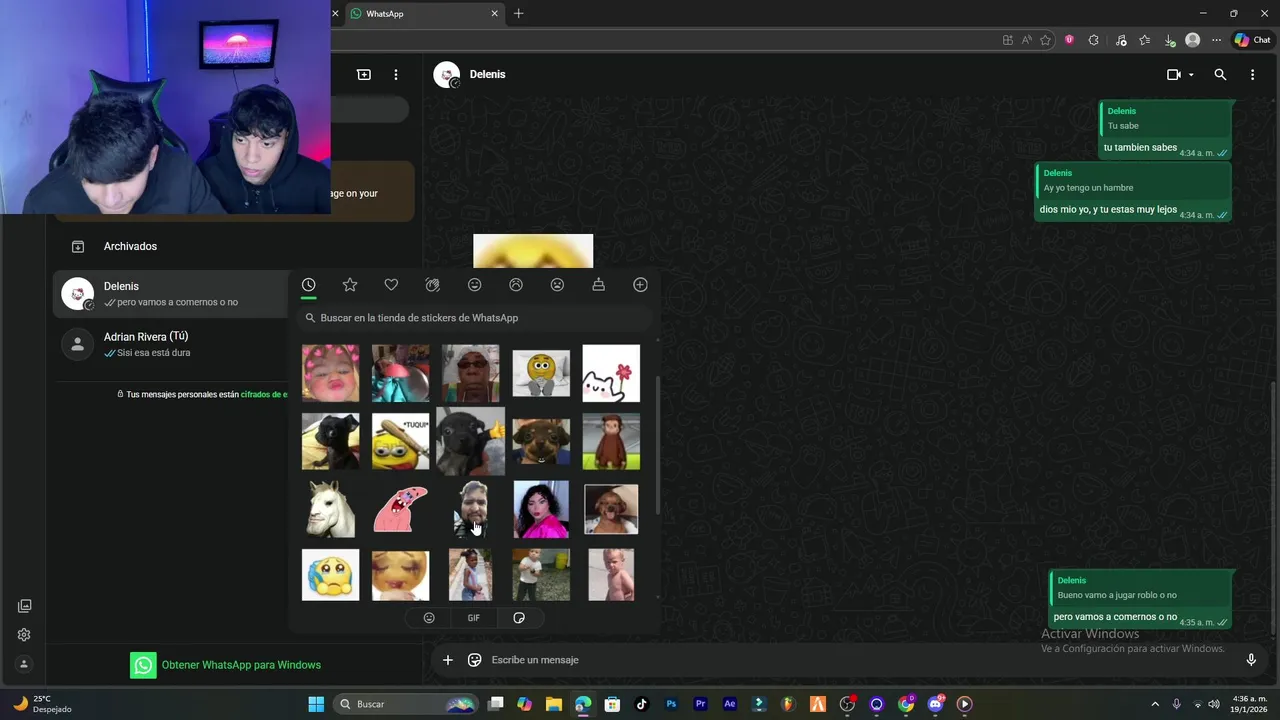Open new chat icon in sidebar header
The image size is (1280, 720).
tap(364, 75)
